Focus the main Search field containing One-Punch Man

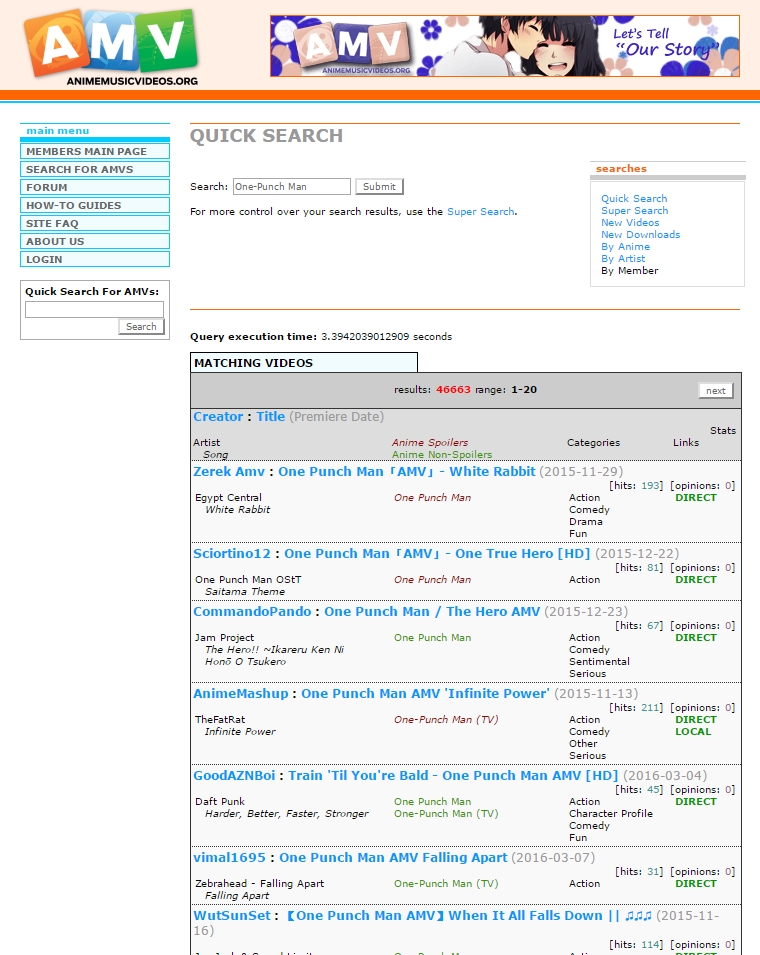292,186
